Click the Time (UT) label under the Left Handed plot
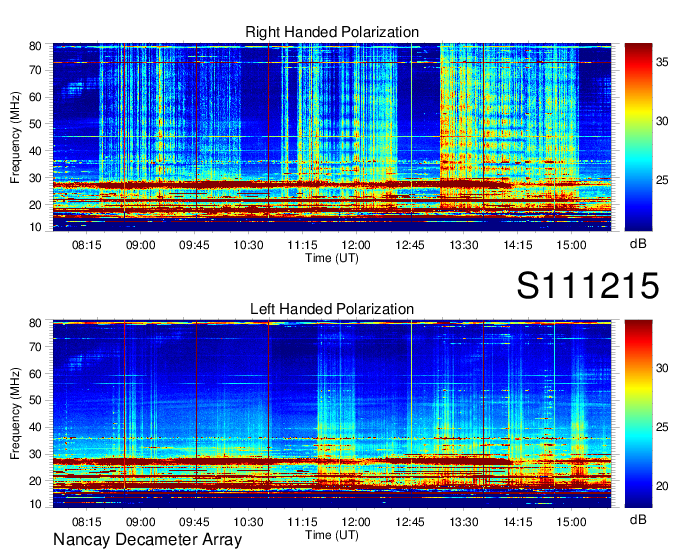680x552 pixels. (332, 535)
